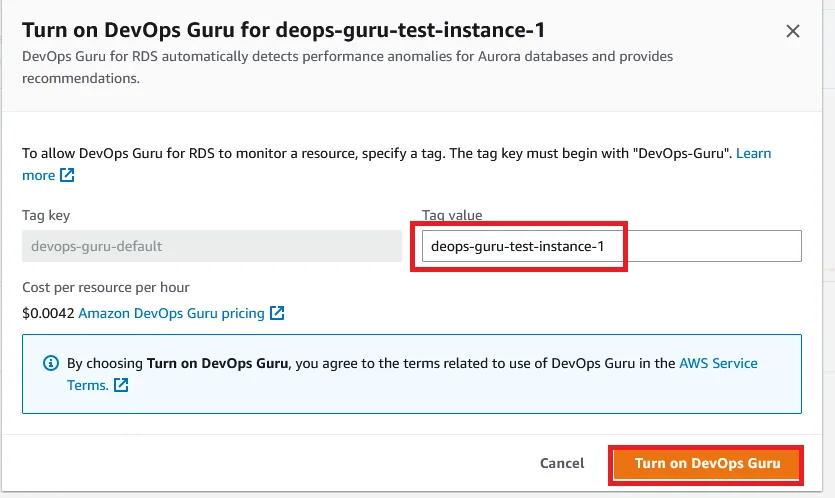Focus the Tag value input field
Image resolution: width=835 pixels, height=498 pixels.
point(611,246)
